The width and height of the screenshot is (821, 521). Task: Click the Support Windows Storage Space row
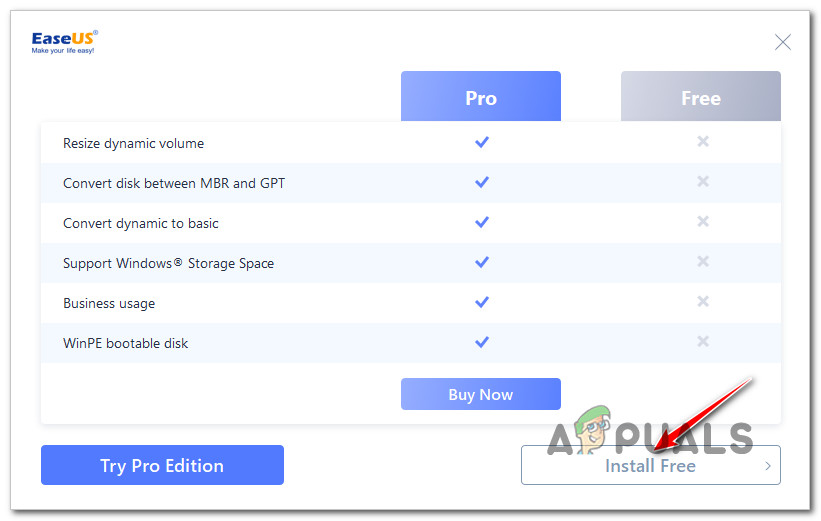pos(168,263)
